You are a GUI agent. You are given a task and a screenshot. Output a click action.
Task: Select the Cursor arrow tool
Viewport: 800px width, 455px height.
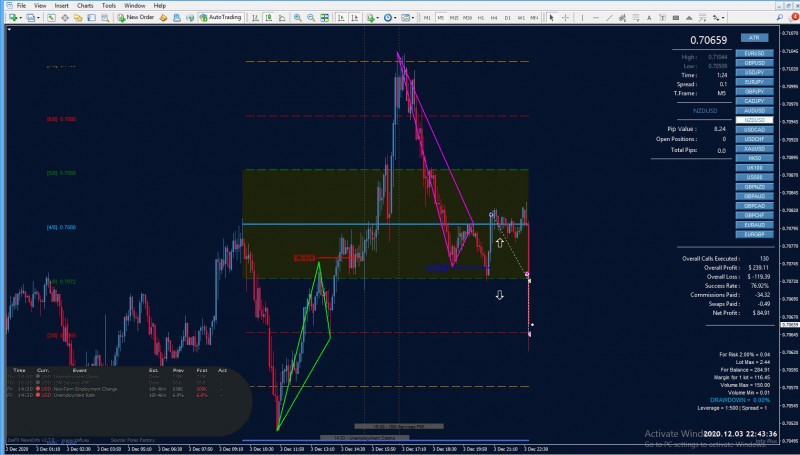tap(552, 18)
